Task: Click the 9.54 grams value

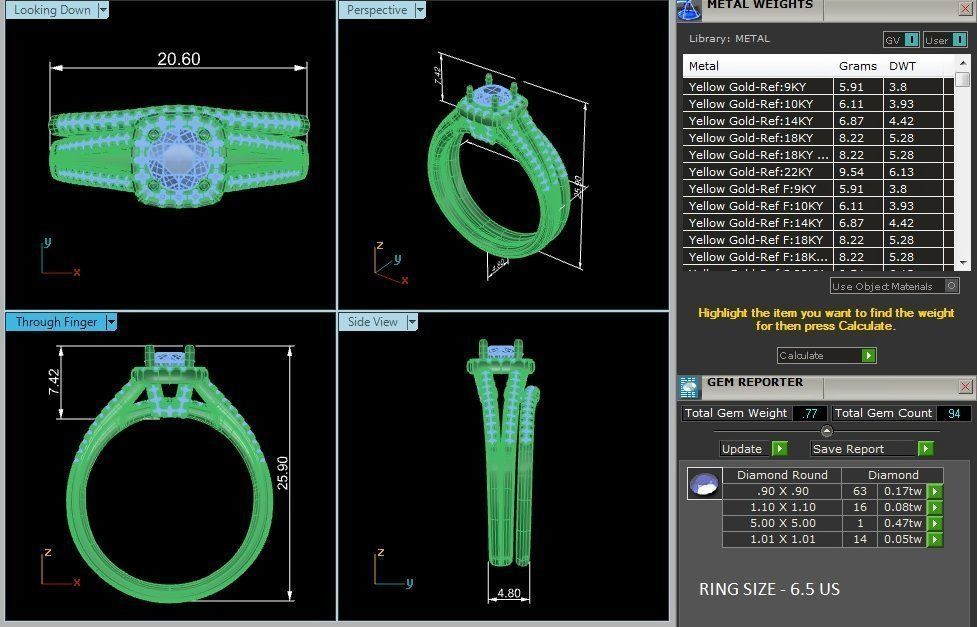Action: point(851,171)
